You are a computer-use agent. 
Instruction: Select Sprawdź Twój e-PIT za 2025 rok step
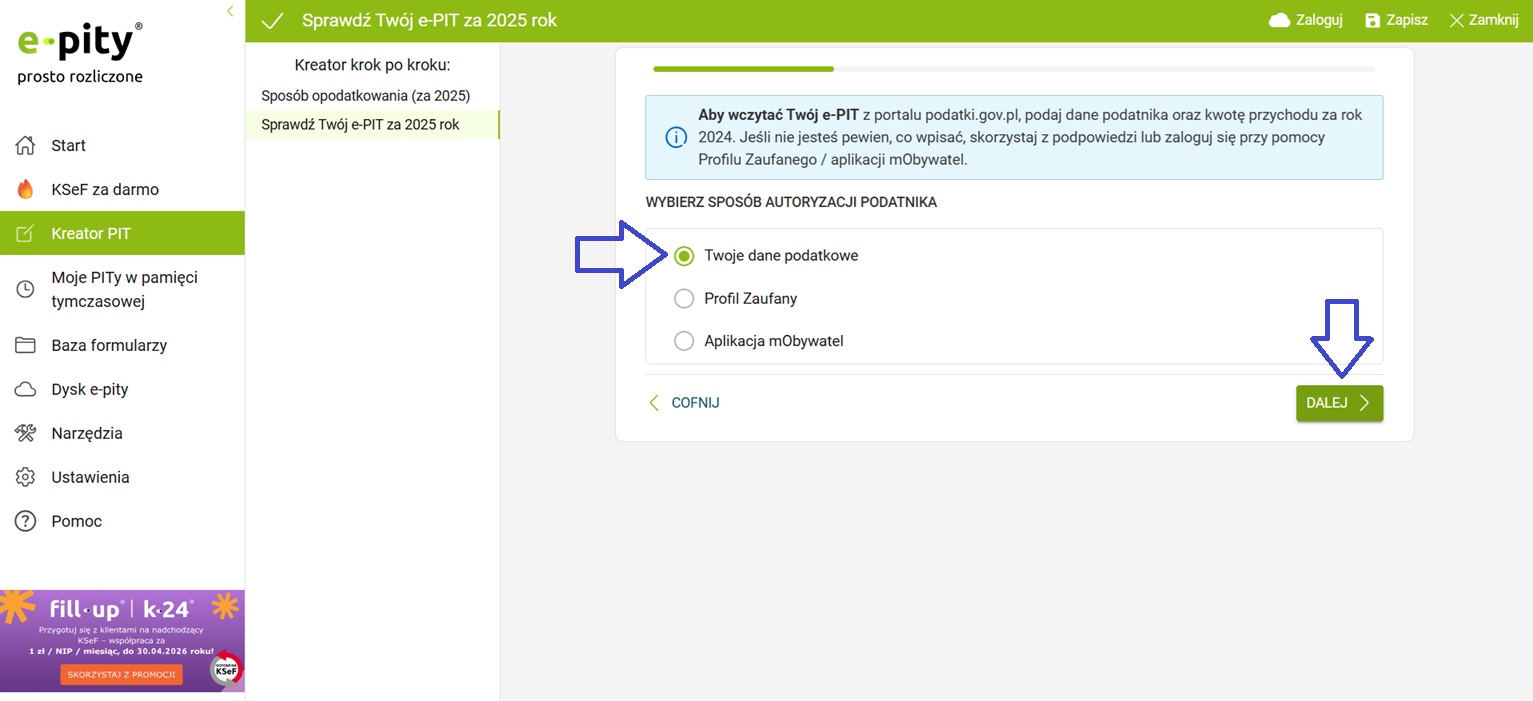coord(360,125)
